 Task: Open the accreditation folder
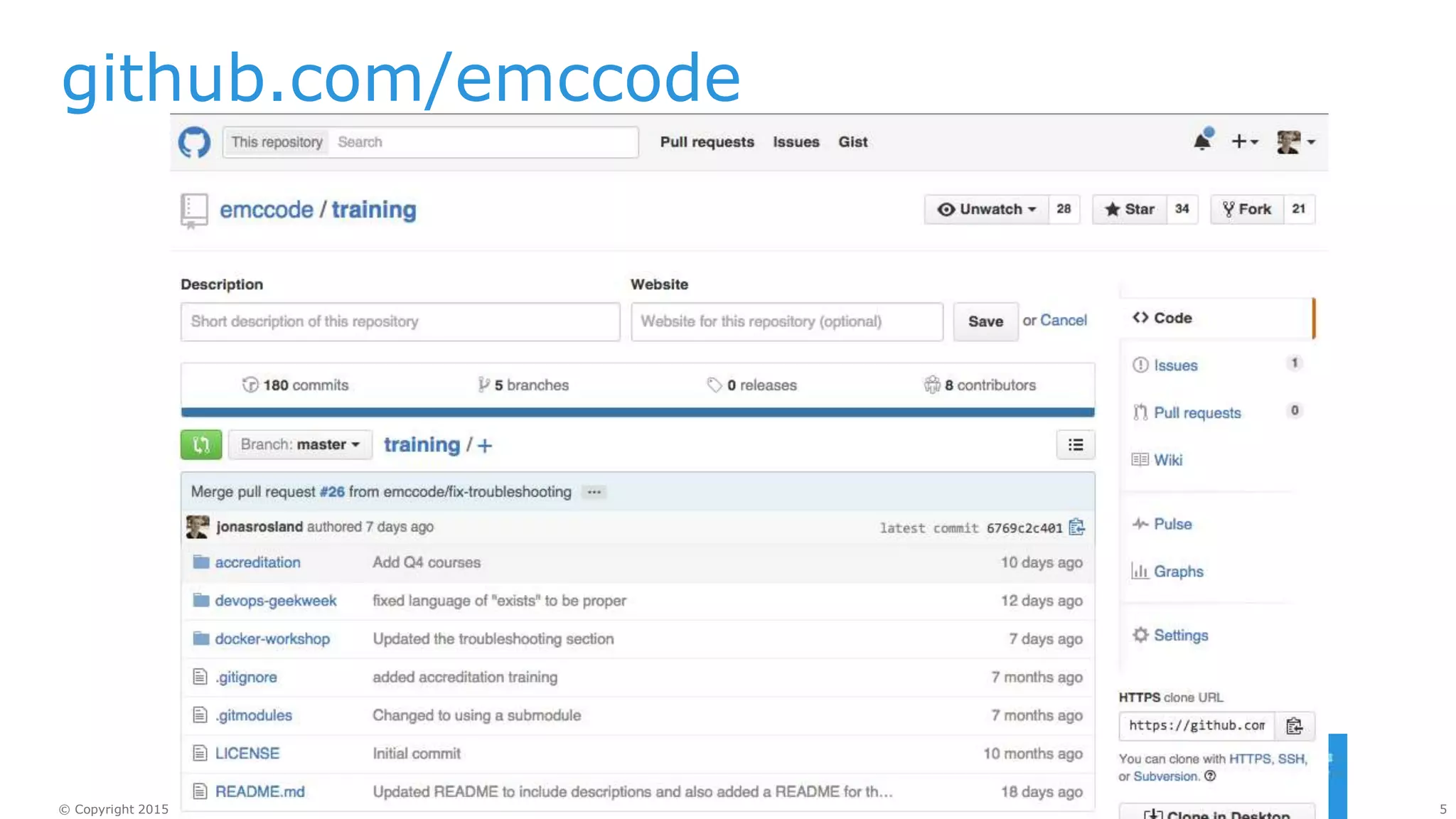coord(257,562)
